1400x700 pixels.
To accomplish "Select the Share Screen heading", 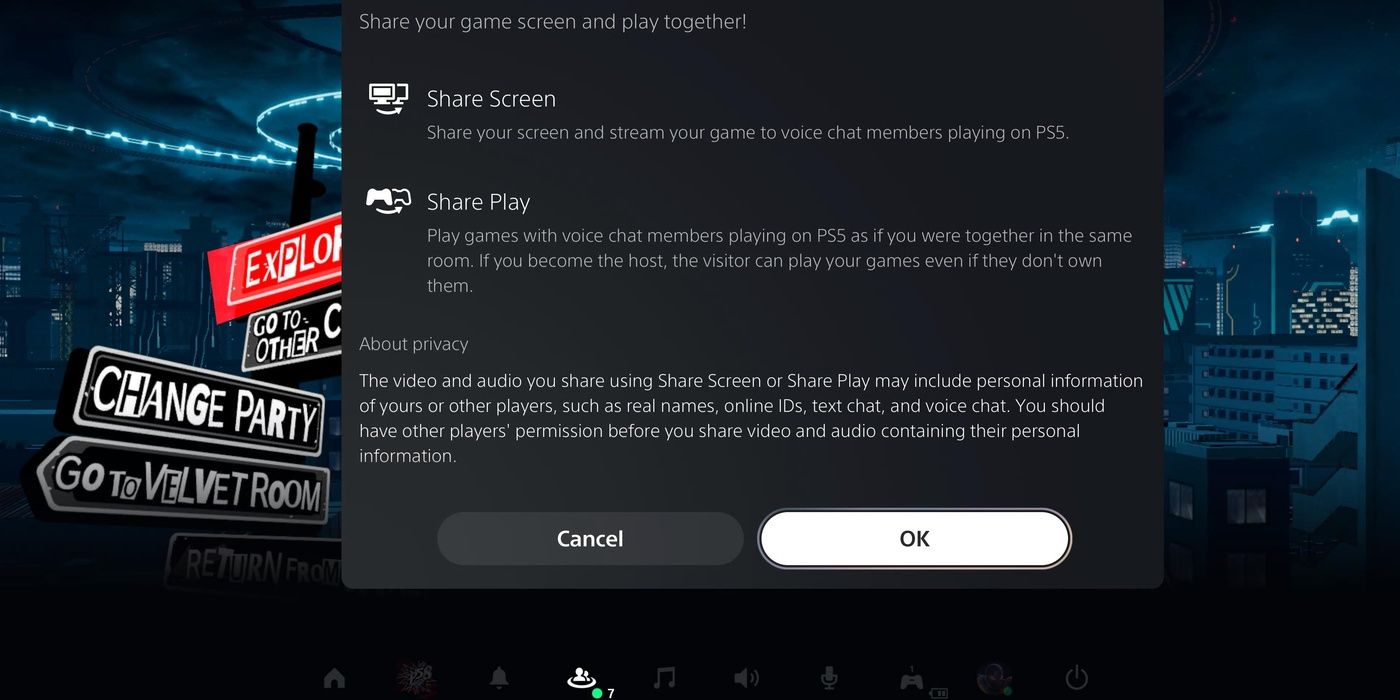I will tap(491, 99).
